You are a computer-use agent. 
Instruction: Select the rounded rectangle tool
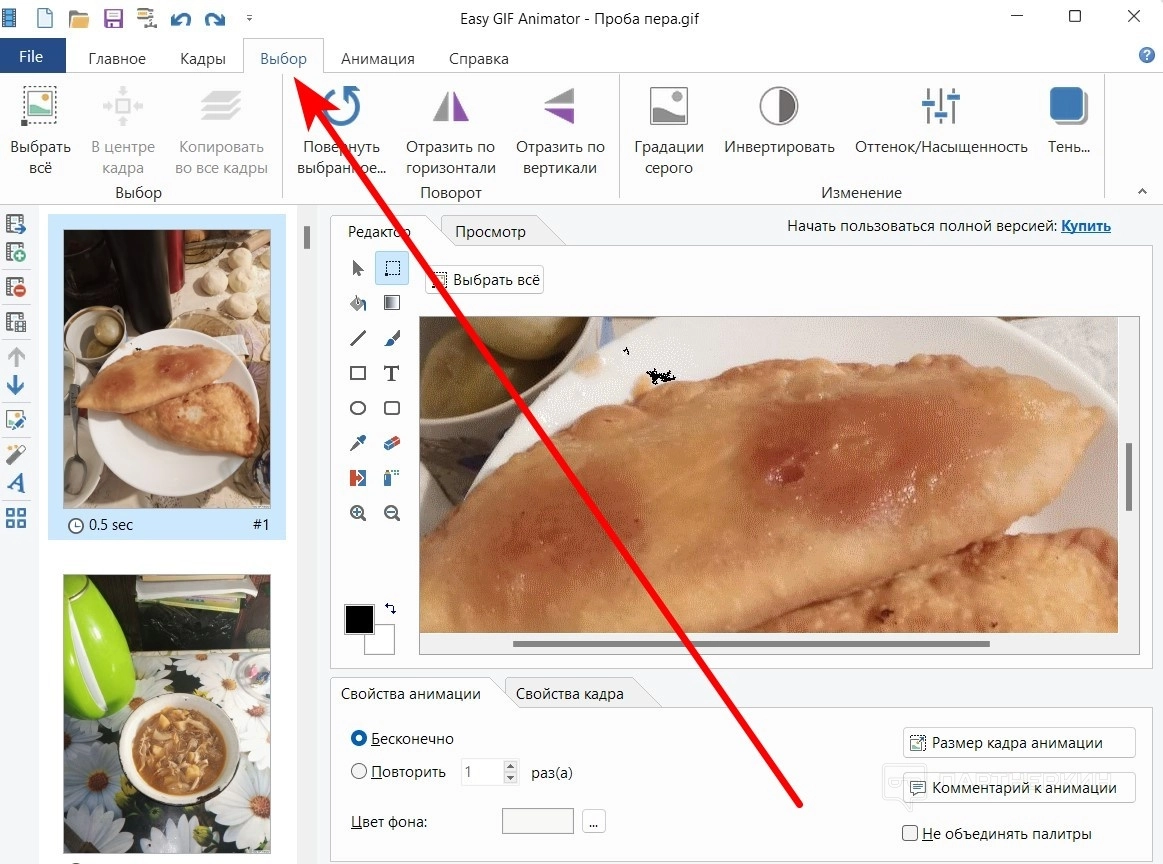point(392,408)
